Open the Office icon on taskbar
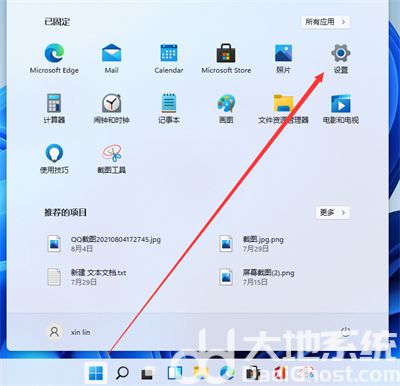This screenshot has height=386, width=400. 281,373
